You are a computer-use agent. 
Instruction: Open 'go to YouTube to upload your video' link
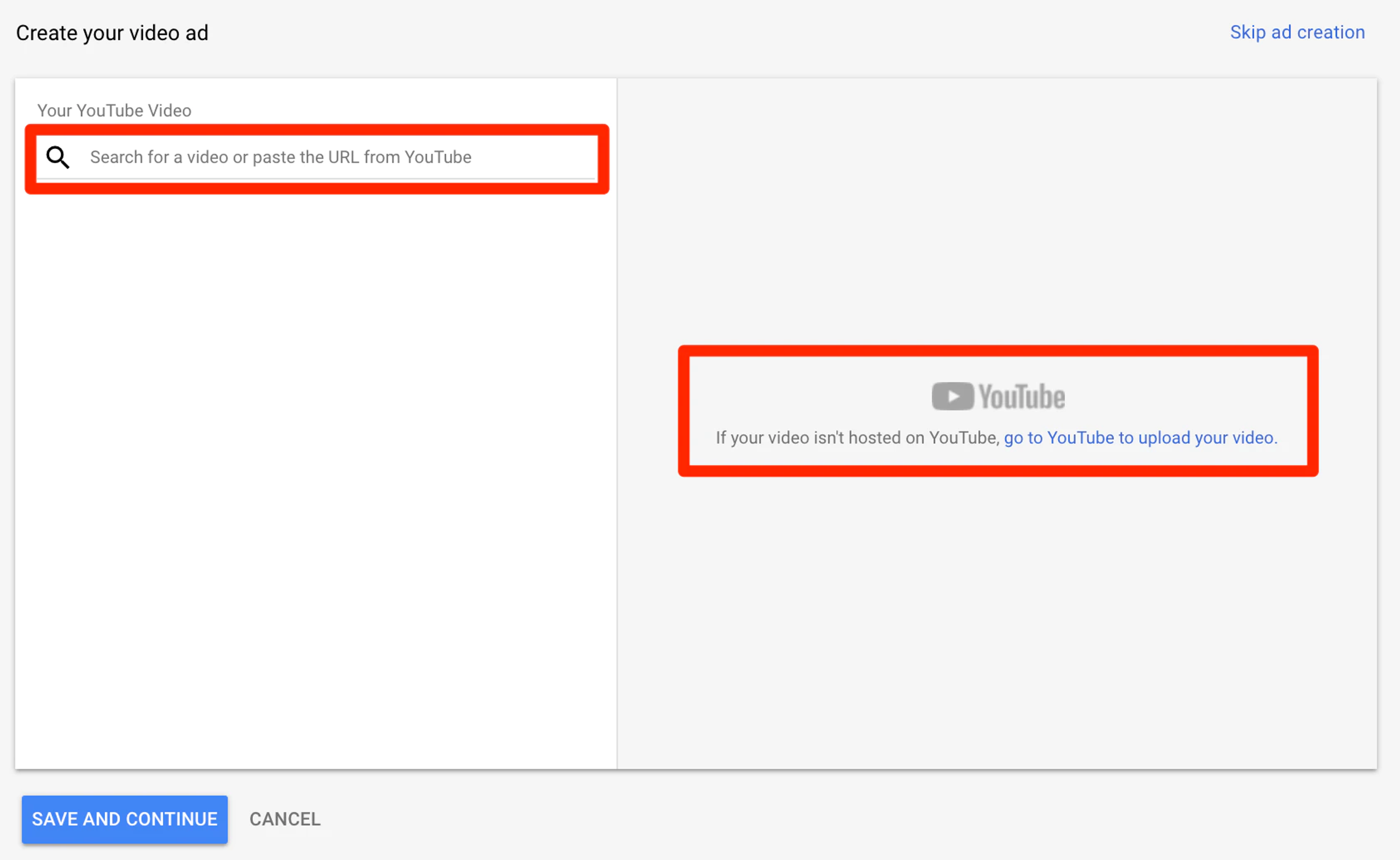pos(1140,437)
